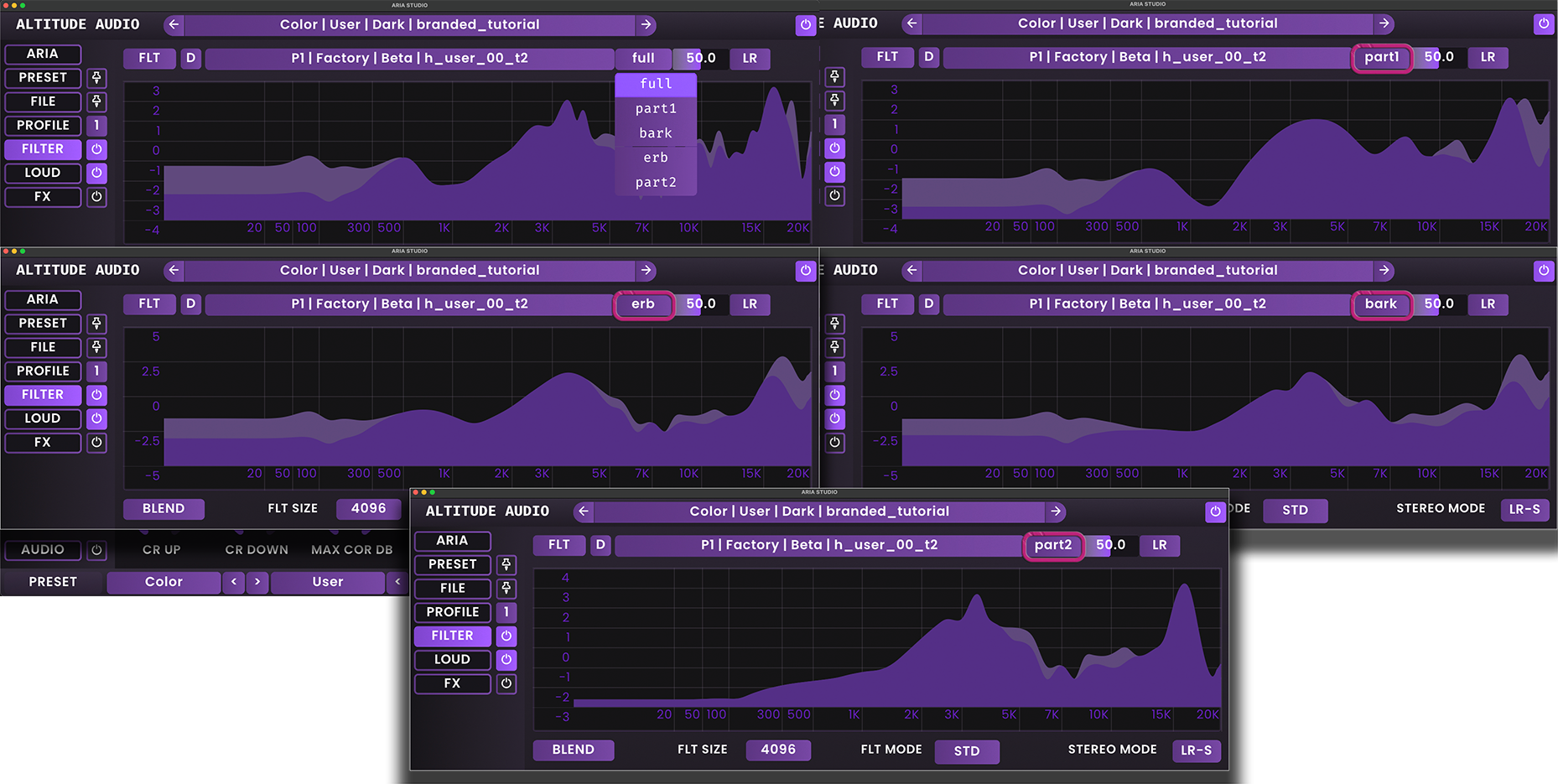
Task: Click BLEND button in front bottom window
Action: [574, 750]
